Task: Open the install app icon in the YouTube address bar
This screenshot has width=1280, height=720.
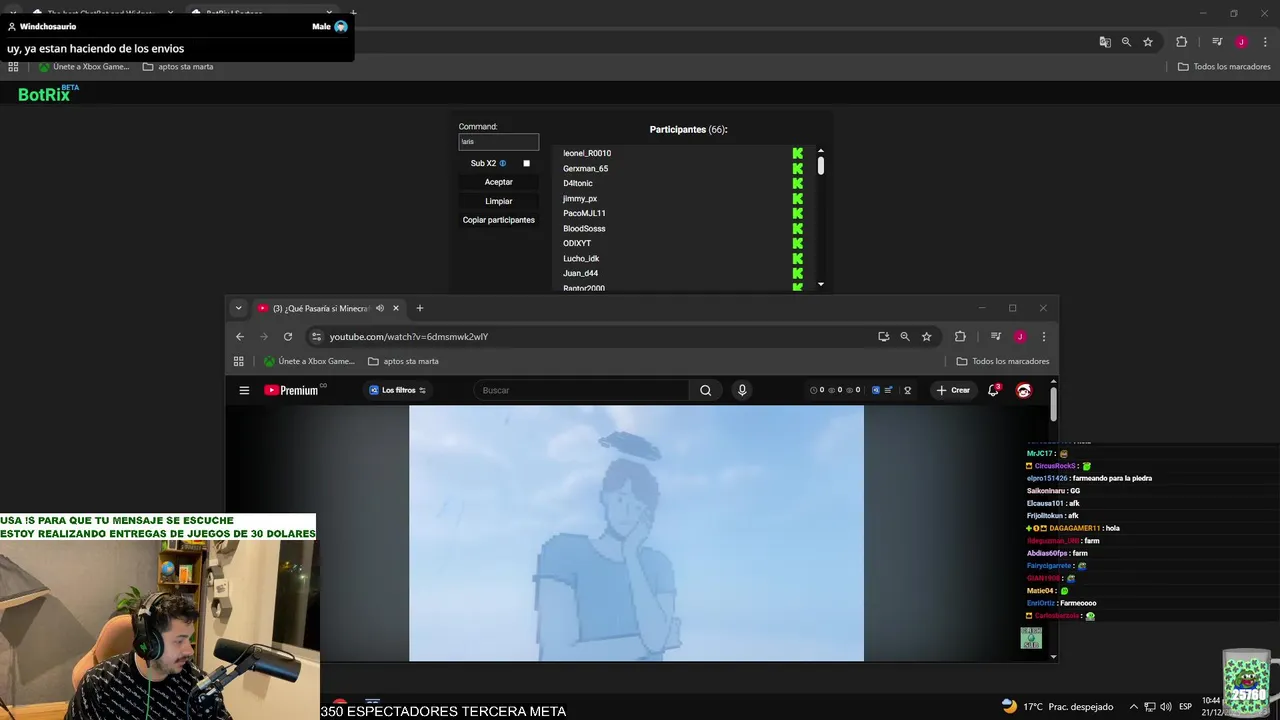Action: tap(883, 337)
